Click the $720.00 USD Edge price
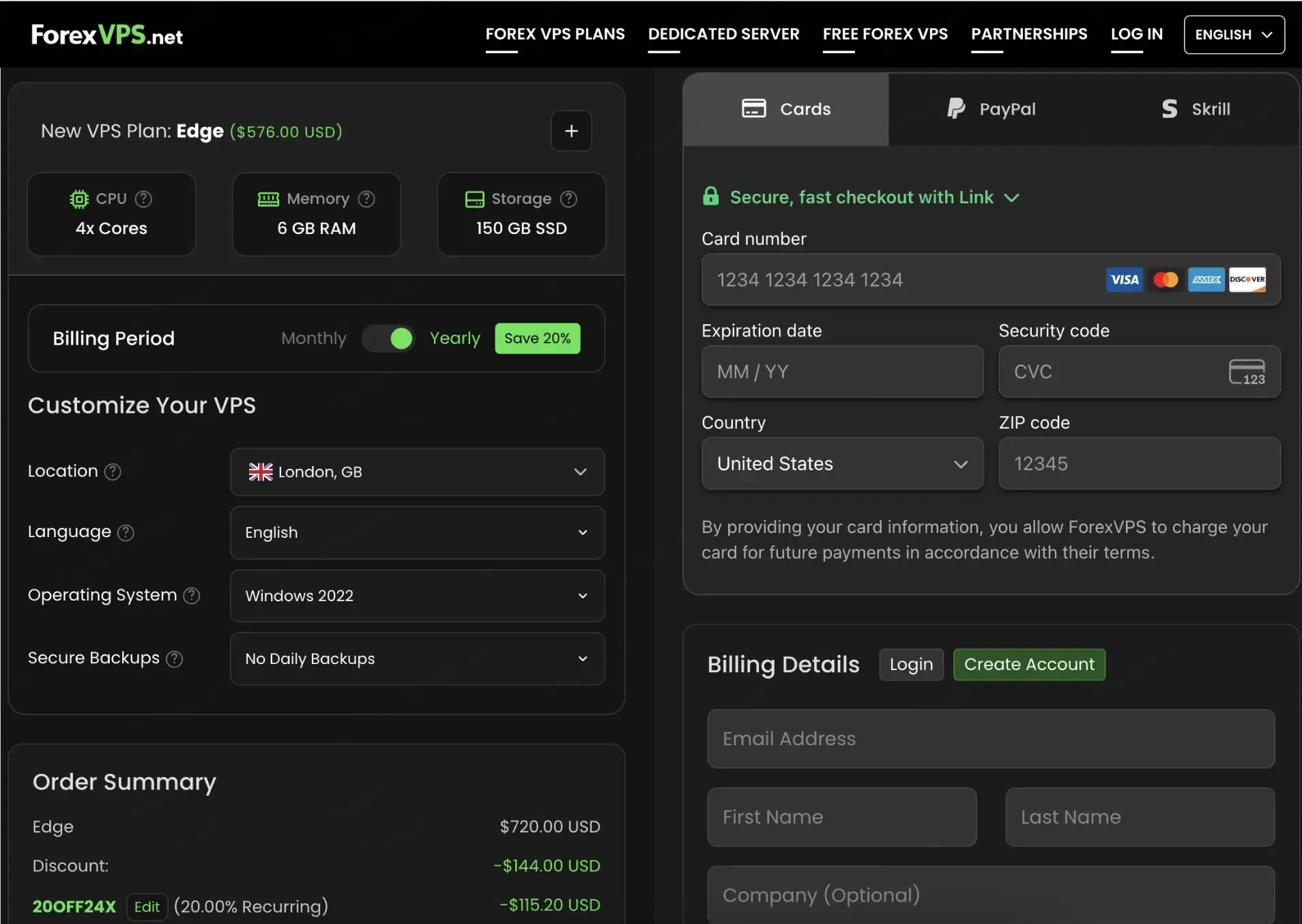The height and width of the screenshot is (924, 1302). [550, 826]
